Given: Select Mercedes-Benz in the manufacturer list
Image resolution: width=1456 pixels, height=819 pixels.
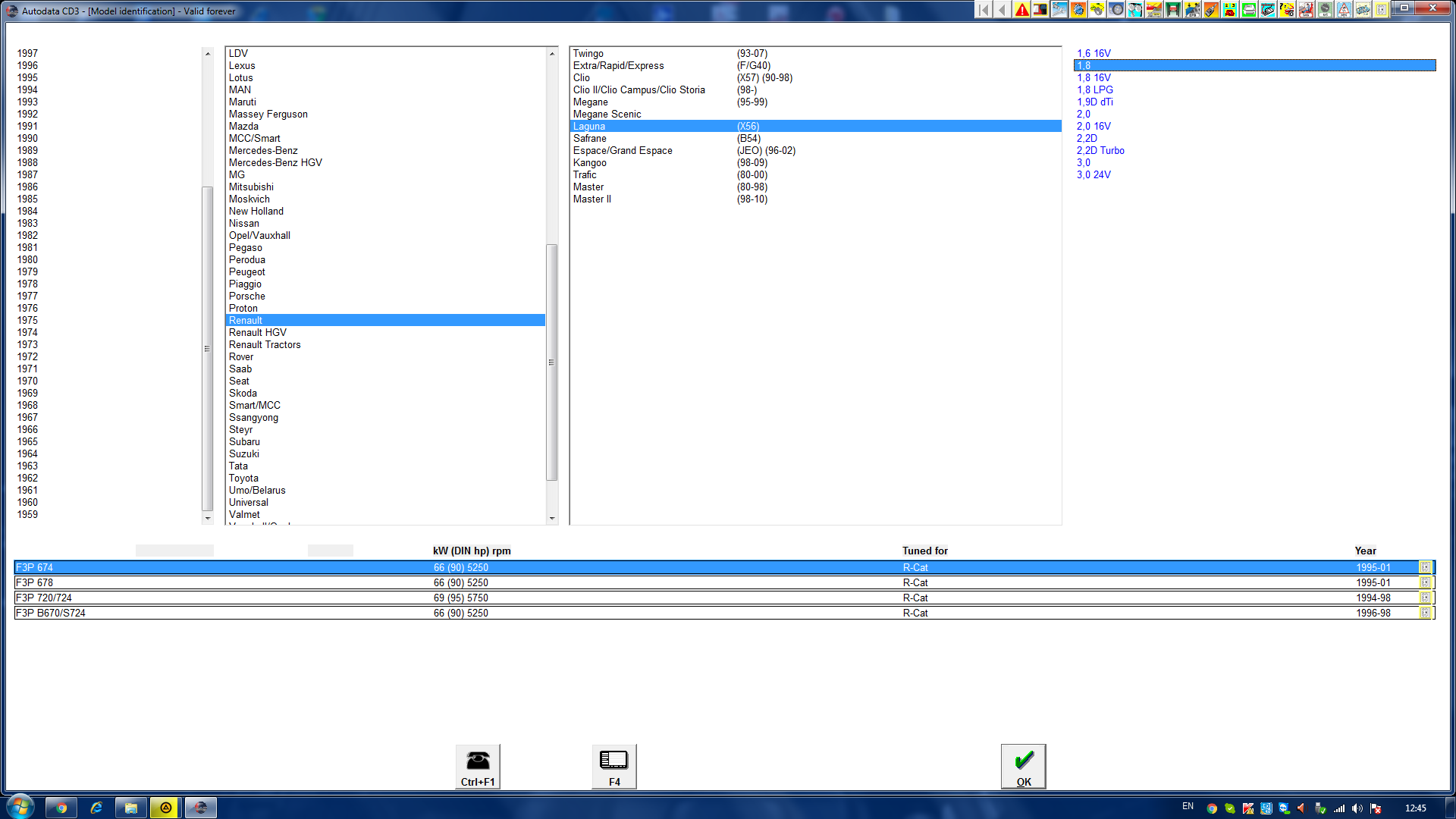Looking at the screenshot, I should pos(263,150).
